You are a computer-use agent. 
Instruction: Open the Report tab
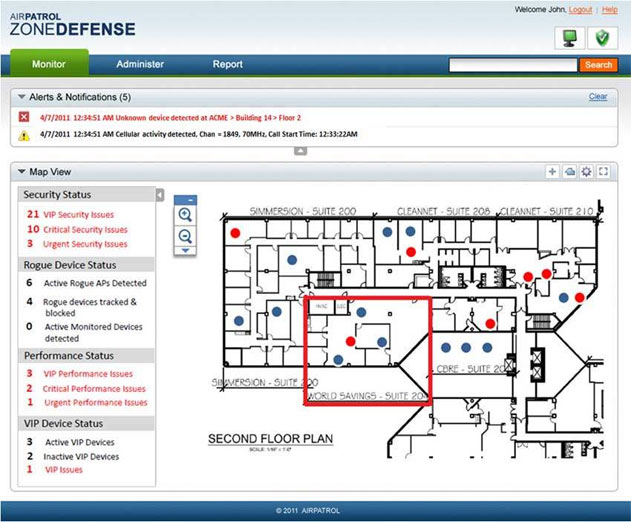pyautogui.click(x=228, y=64)
